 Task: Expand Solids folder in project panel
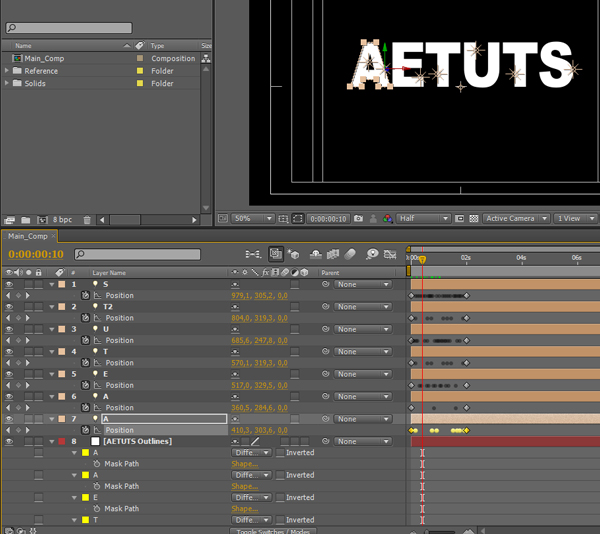pos(7,83)
